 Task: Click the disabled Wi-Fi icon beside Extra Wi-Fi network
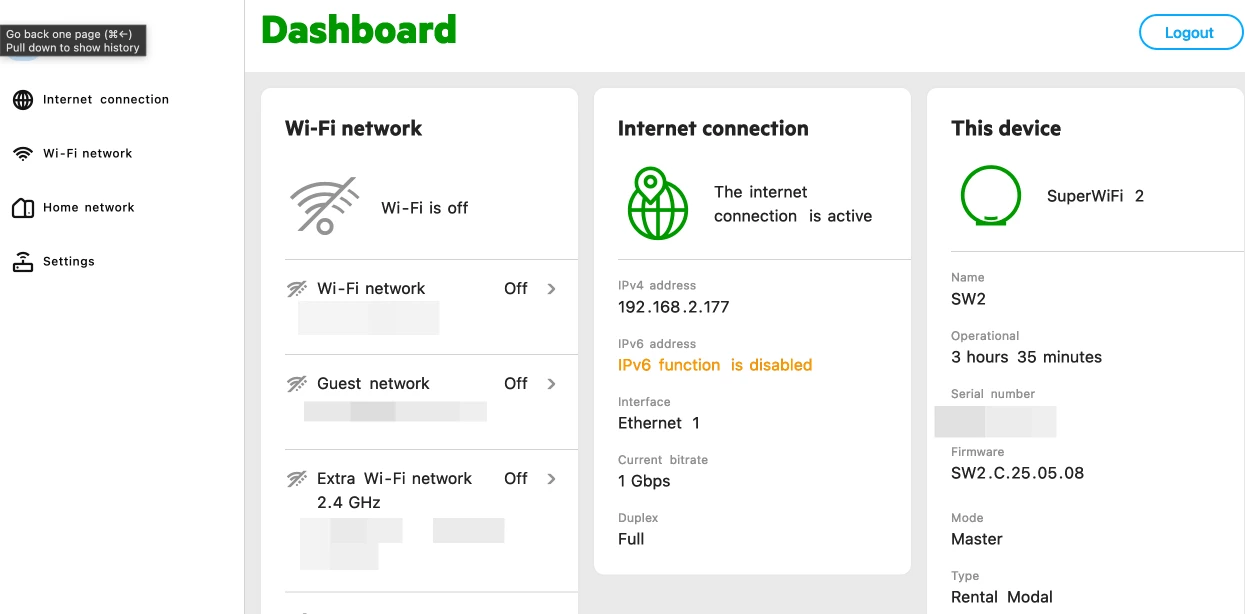tap(297, 479)
